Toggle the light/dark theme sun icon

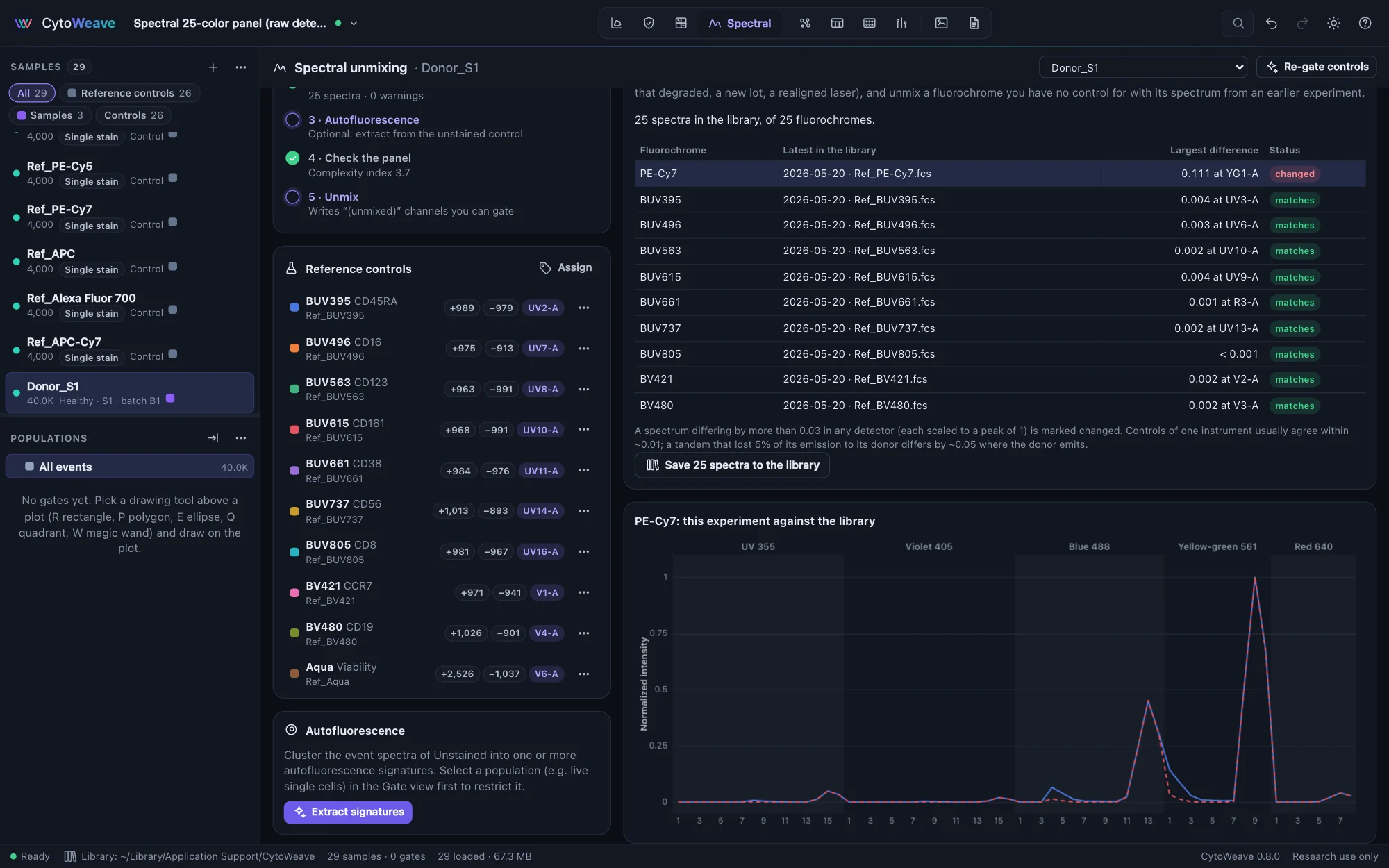(x=1333, y=24)
